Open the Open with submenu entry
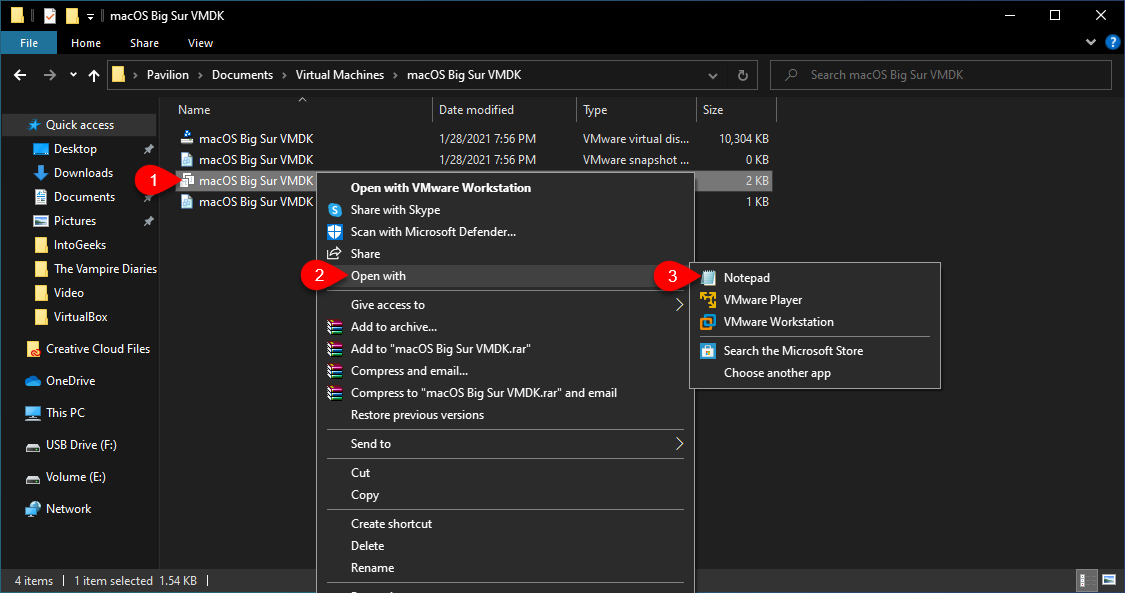Image resolution: width=1125 pixels, height=593 pixels. point(505,276)
